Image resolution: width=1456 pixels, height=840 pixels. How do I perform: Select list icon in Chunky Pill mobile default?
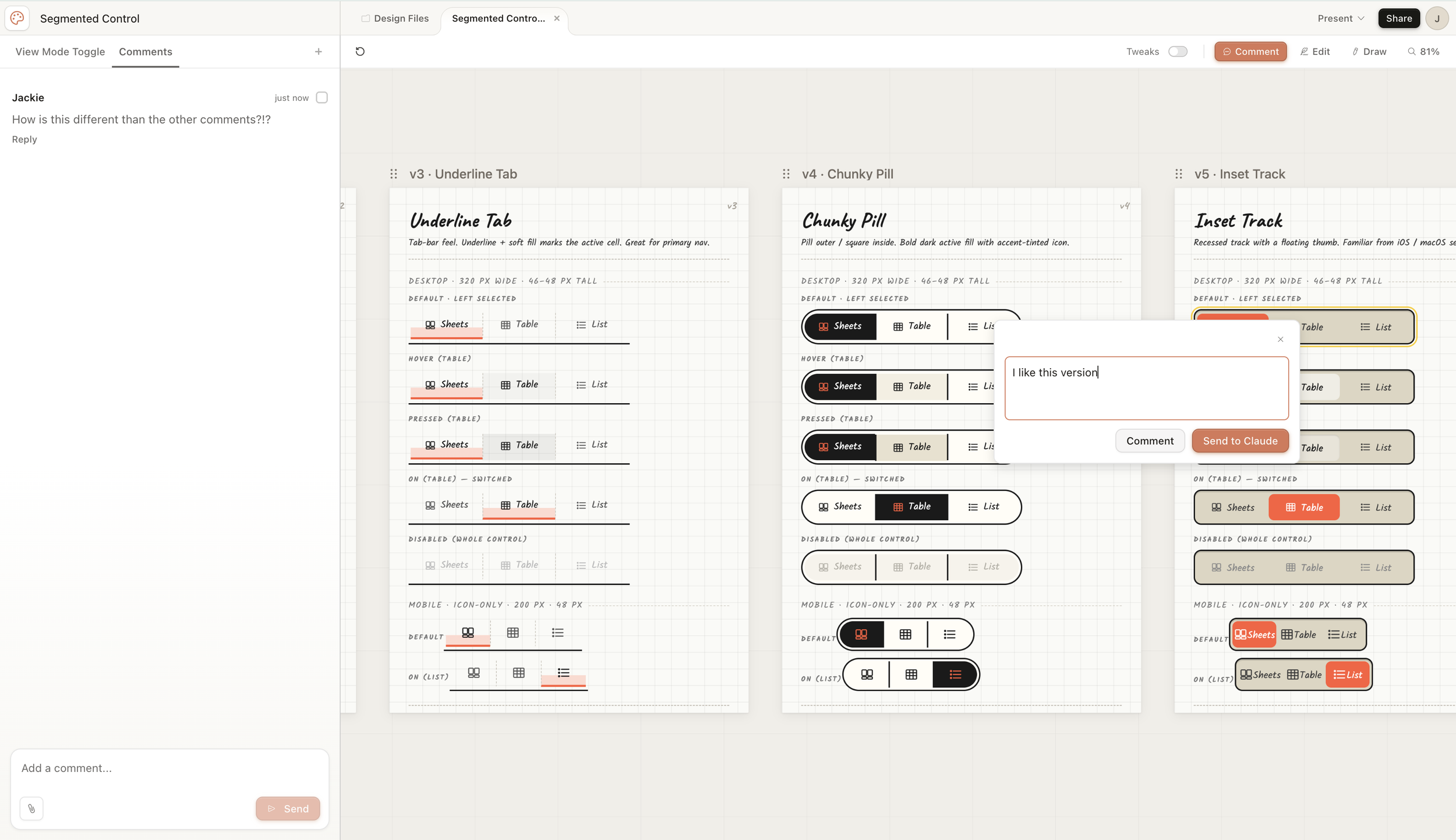click(949, 634)
